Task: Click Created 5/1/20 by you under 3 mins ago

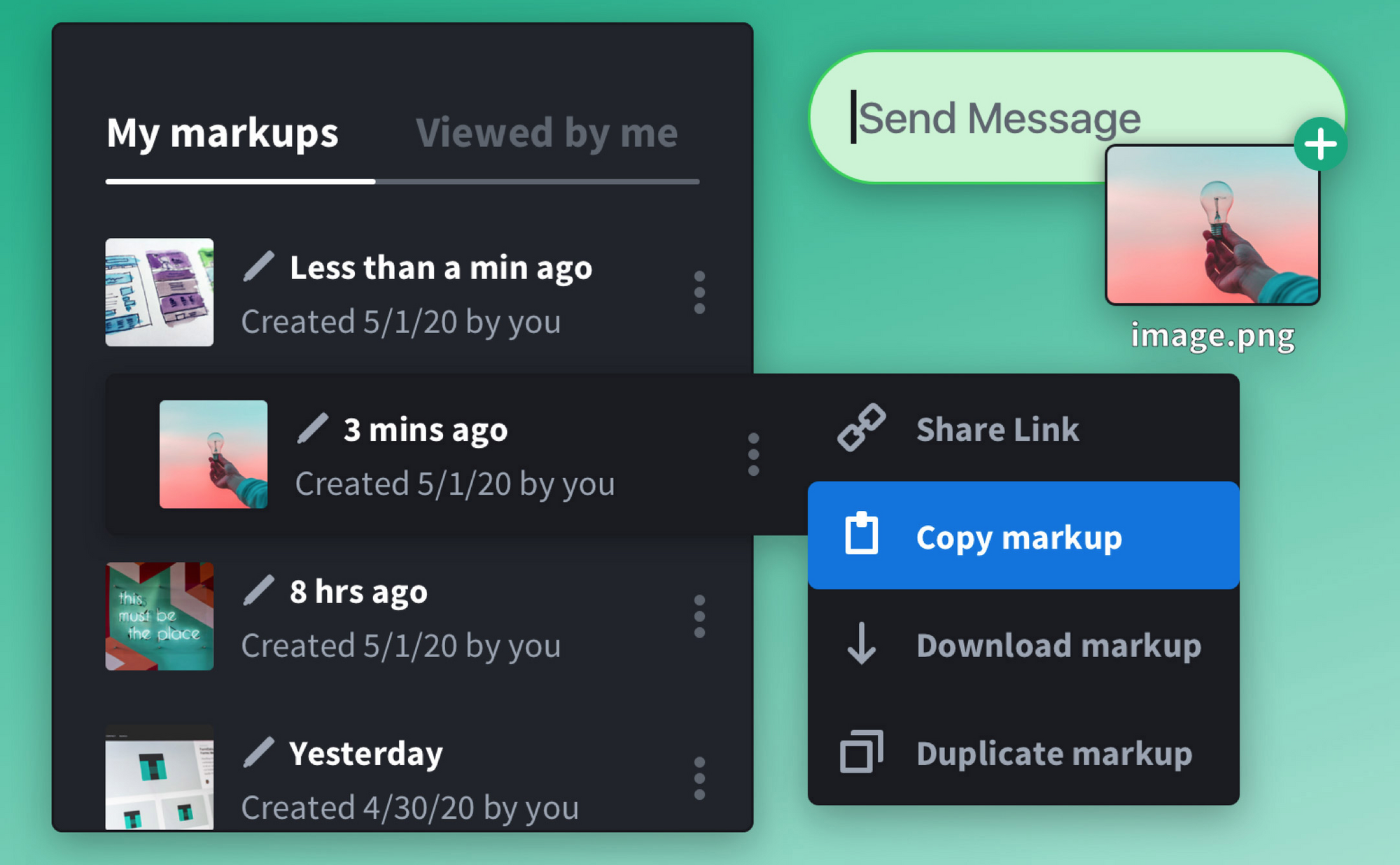Action: pos(455,484)
